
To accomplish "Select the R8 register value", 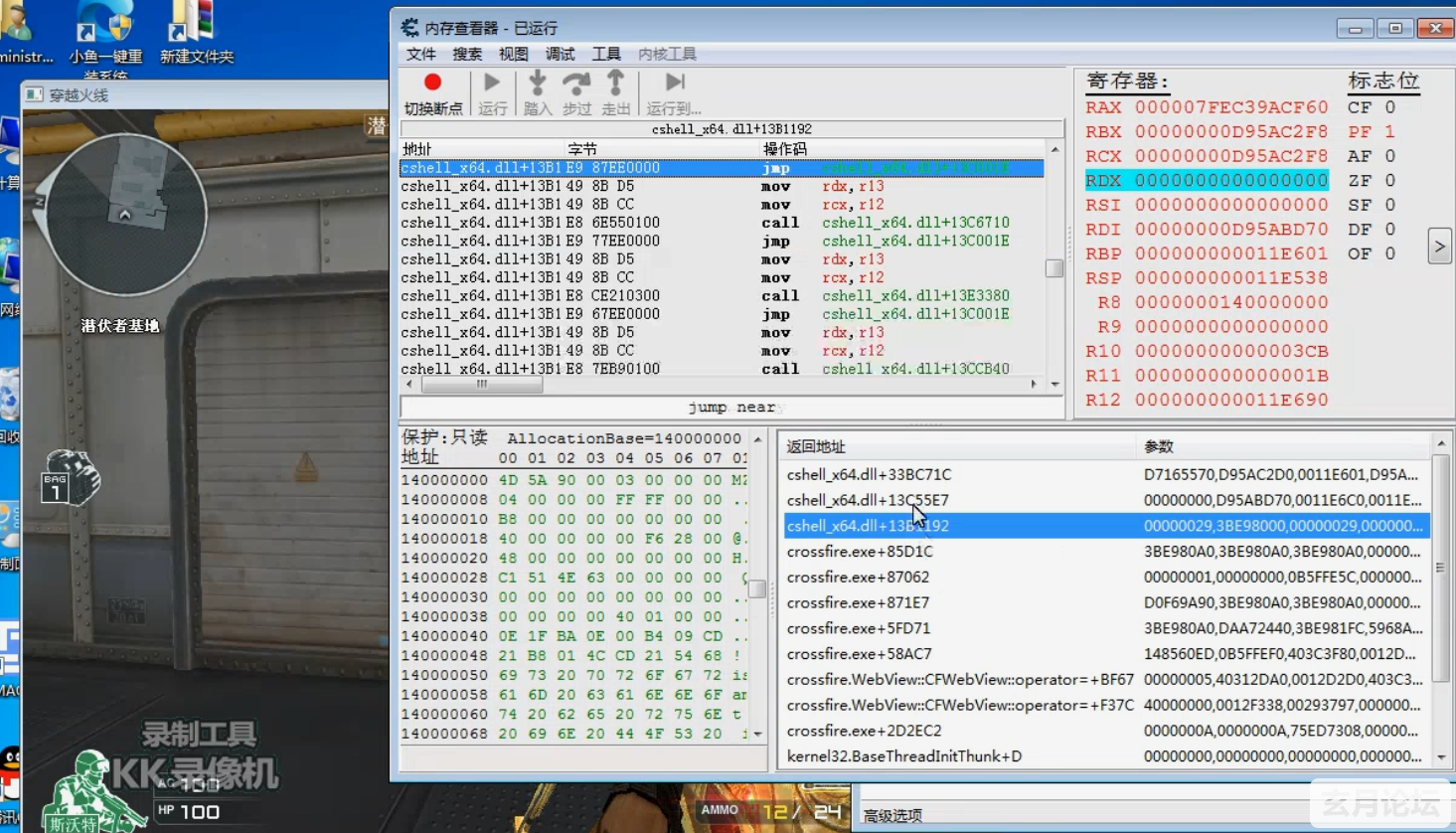I will coord(1231,302).
